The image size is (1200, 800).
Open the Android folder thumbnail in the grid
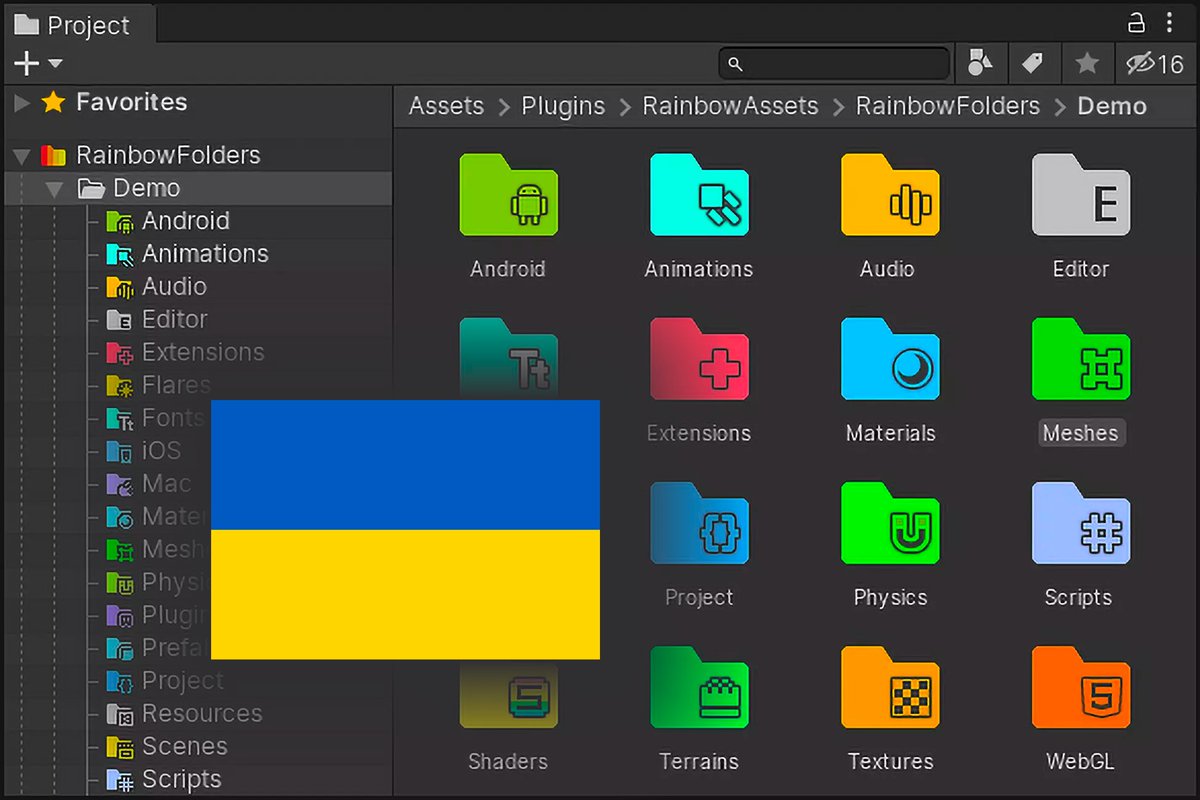tap(508, 195)
